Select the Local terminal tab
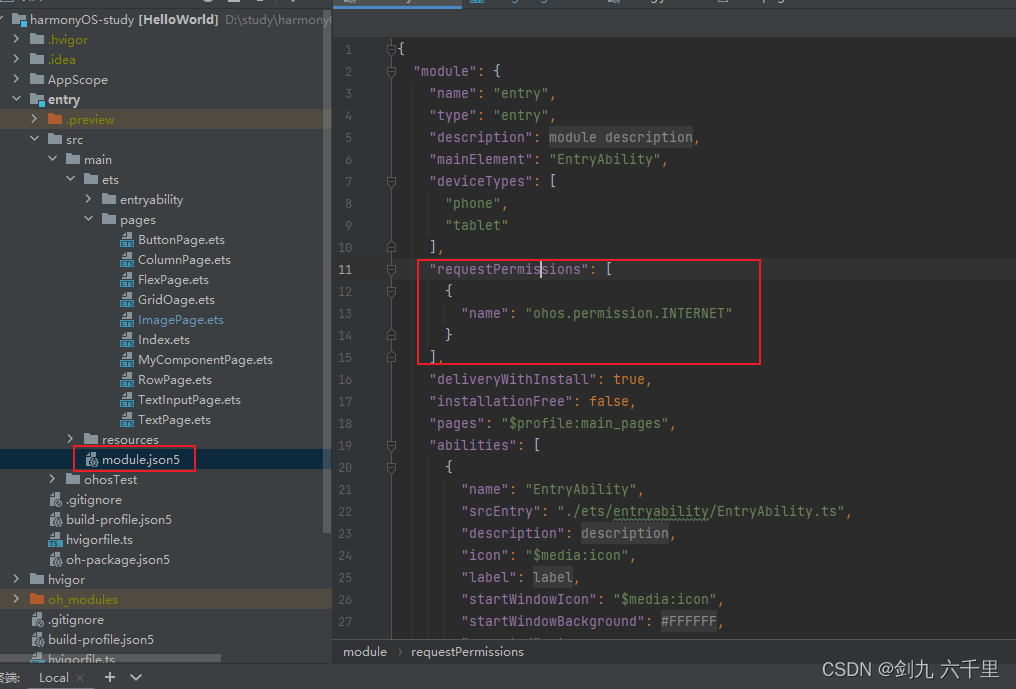This screenshot has height=689, width=1016. click(x=54, y=677)
